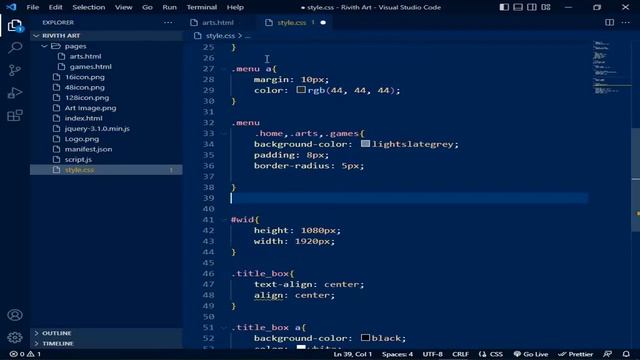The image size is (640, 360).
Task: Open the editor more actions ellipsis
Action: (625, 22)
